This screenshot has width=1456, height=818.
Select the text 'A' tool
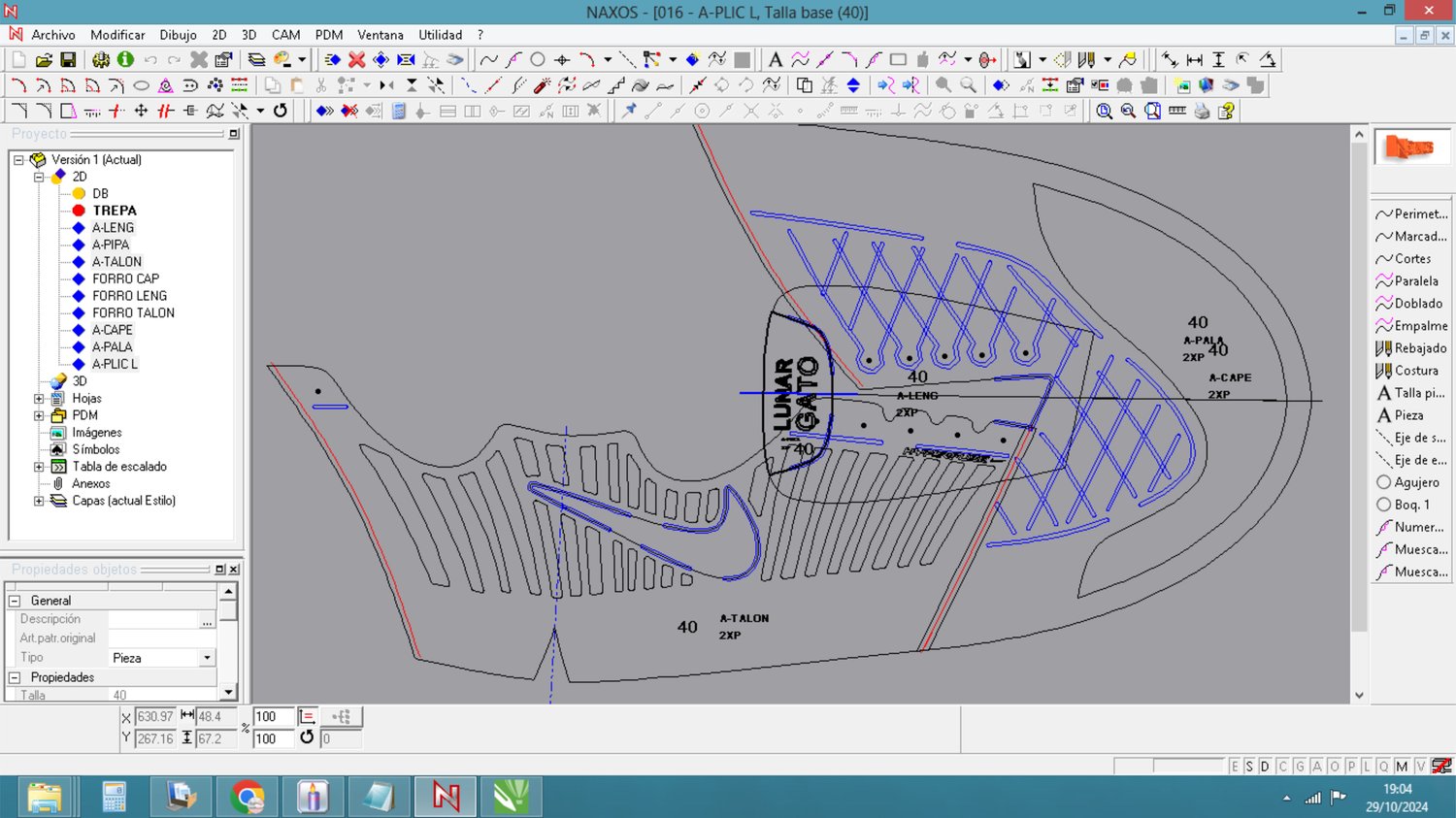tap(775, 60)
